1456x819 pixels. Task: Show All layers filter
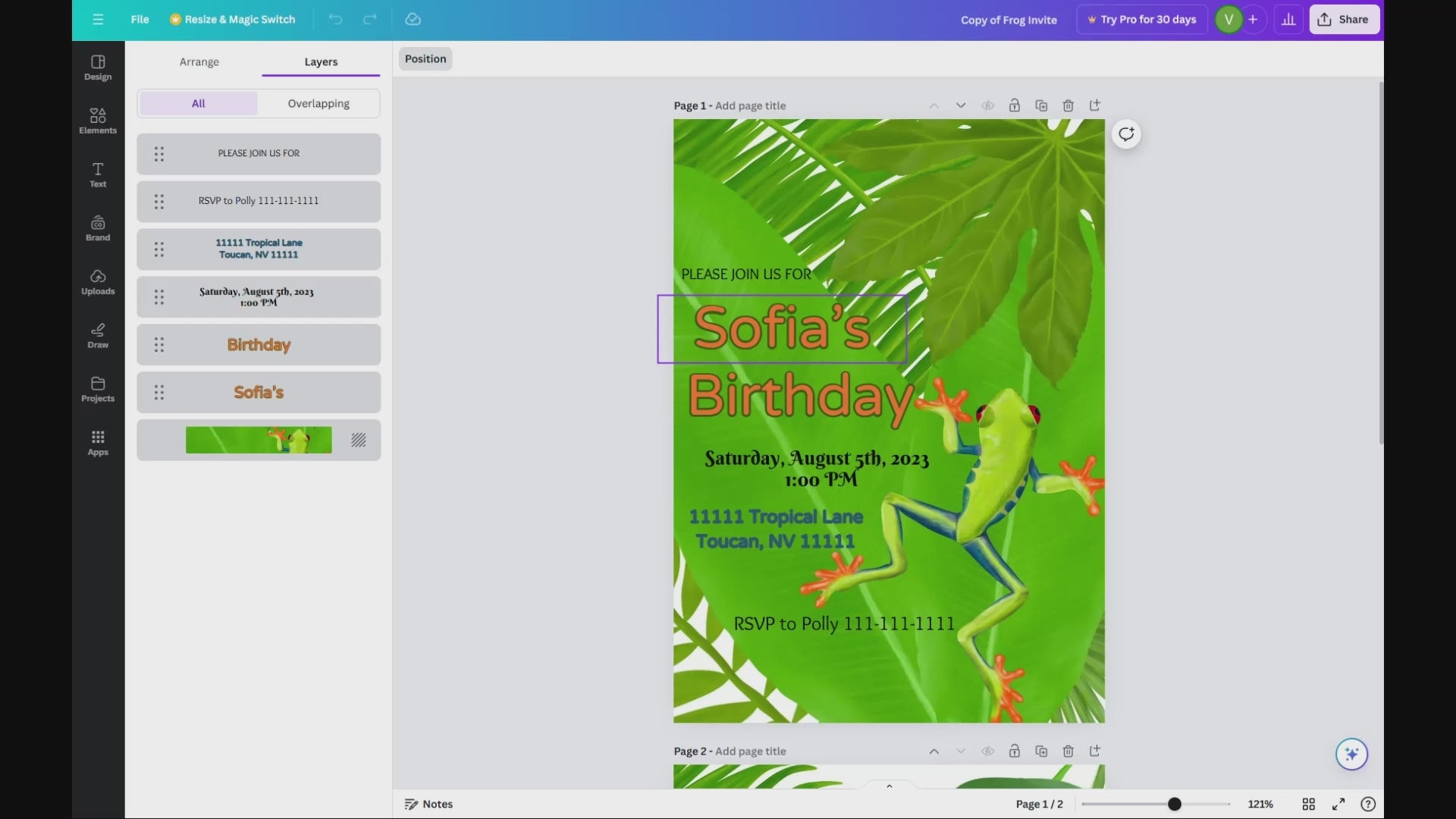click(x=198, y=103)
